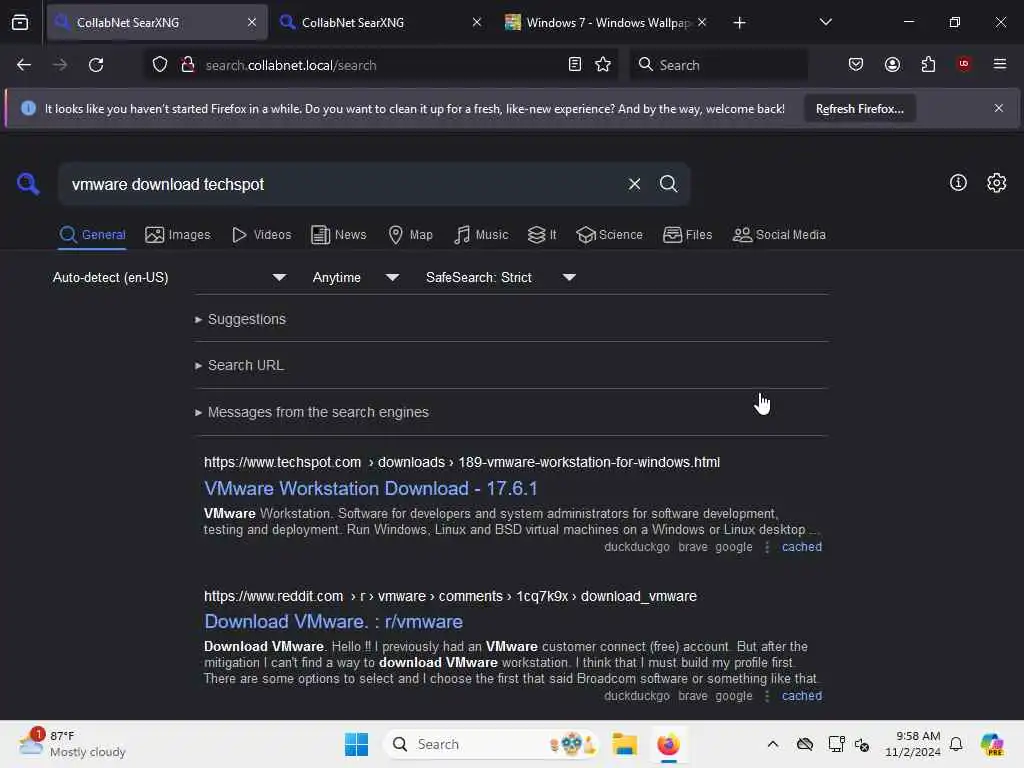Open the clock showing 9:58 AM
The height and width of the screenshot is (768, 1024).
tap(912, 744)
